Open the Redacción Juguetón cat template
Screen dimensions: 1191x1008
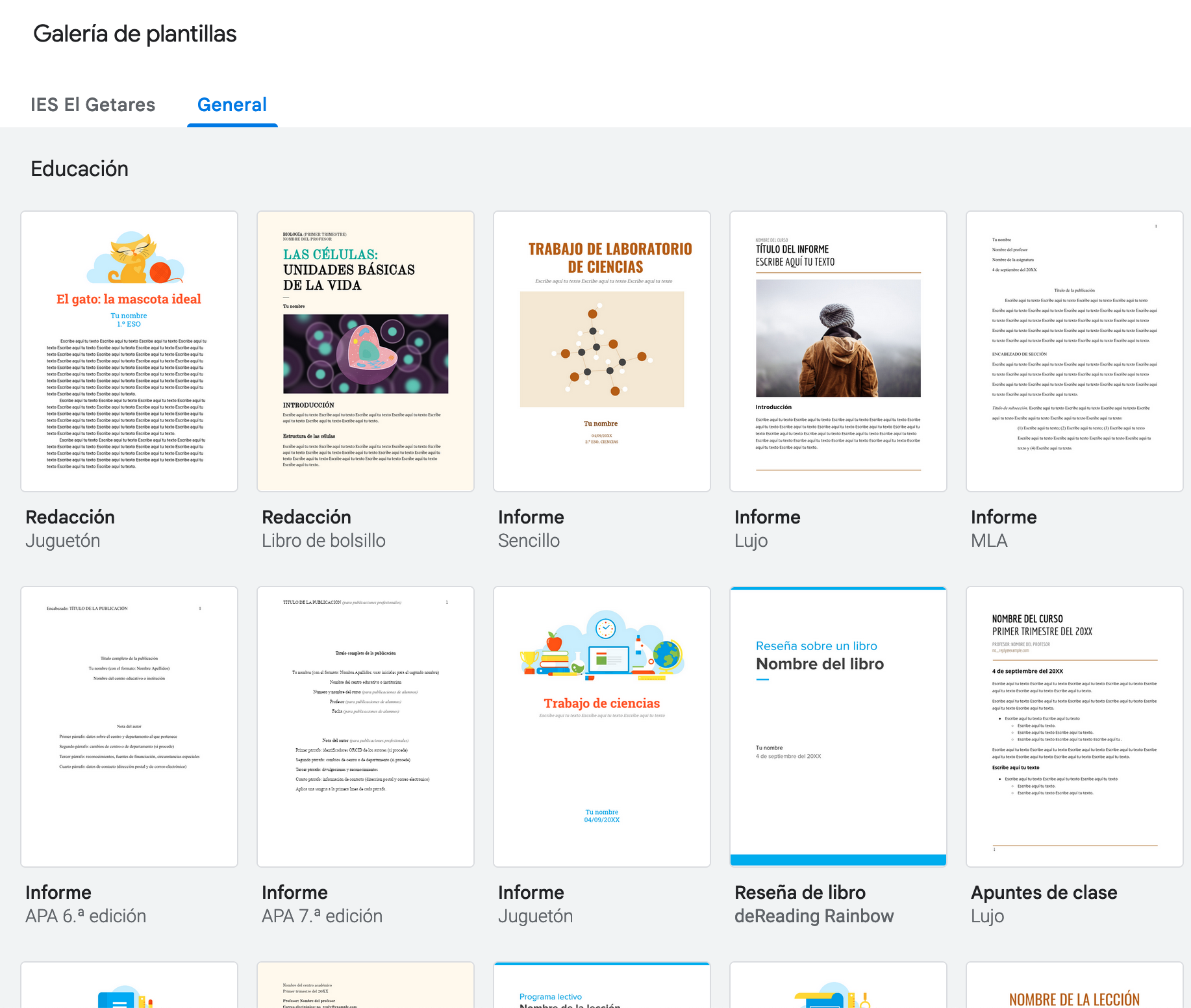[129, 351]
